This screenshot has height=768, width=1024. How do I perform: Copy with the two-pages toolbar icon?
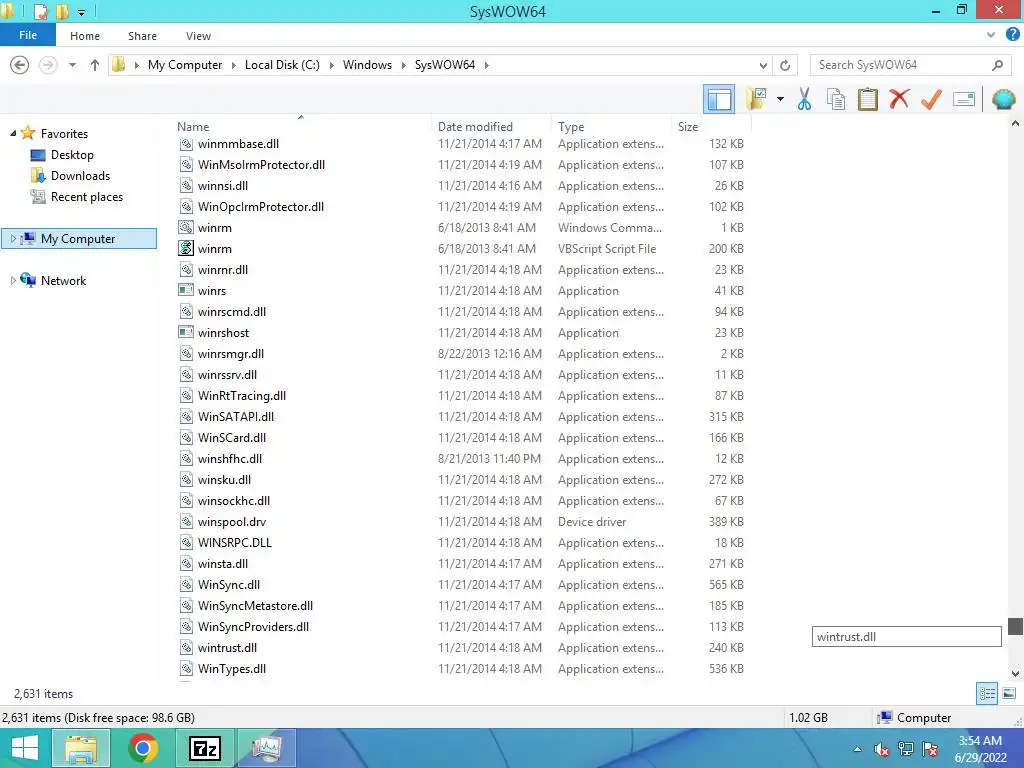point(835,99)
